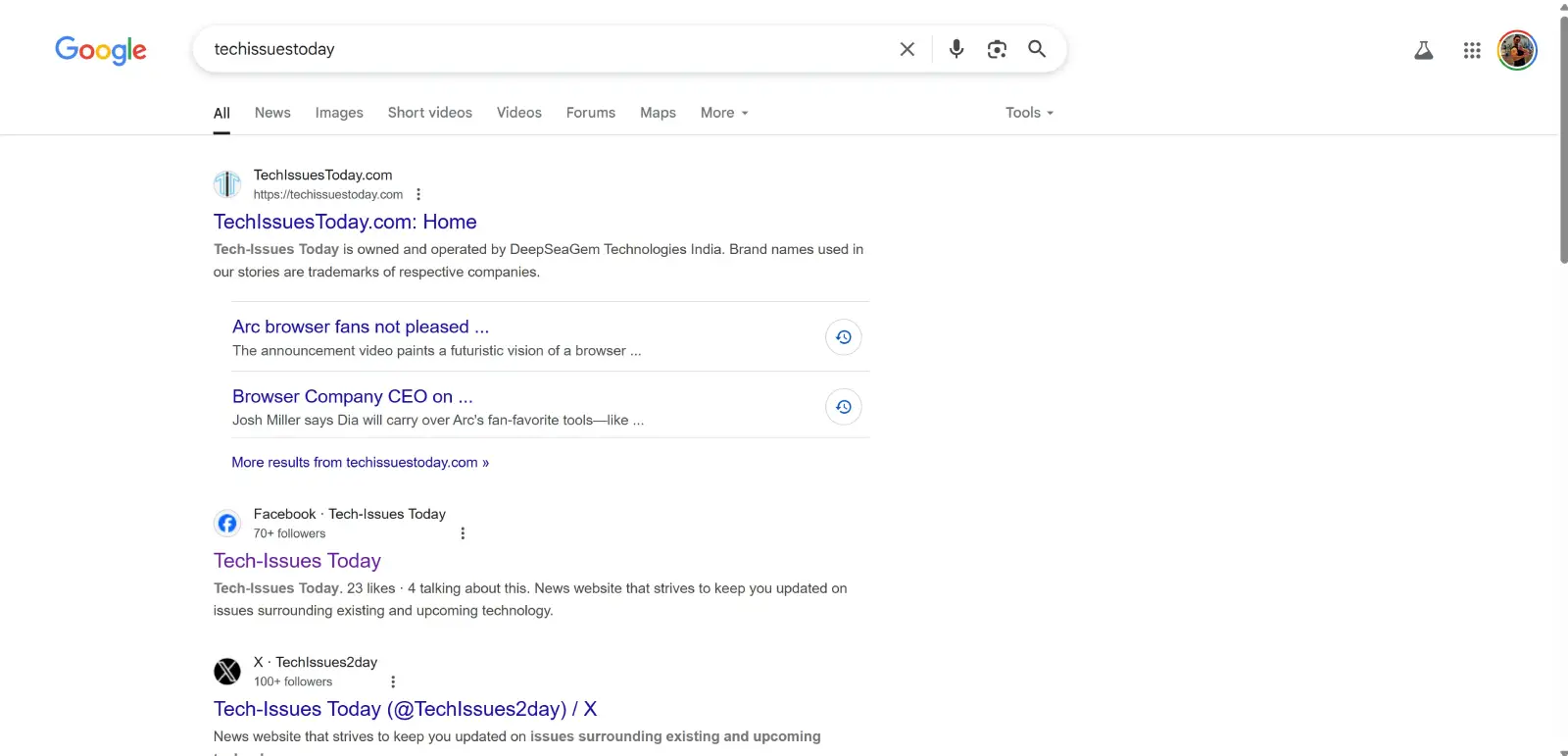Open the Google account profile avatar
The width and height of the screenshot is (1568, 756).
[x=1517, y=50]
